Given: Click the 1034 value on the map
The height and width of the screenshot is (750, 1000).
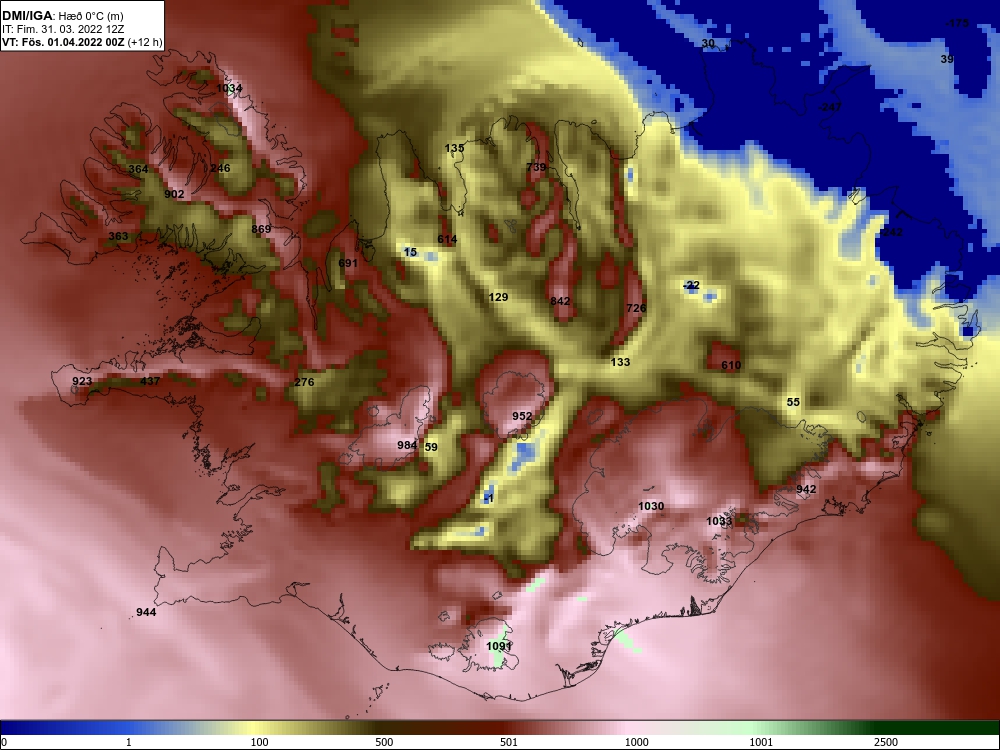Looking at the screenshot, I should tap(230, 88).
